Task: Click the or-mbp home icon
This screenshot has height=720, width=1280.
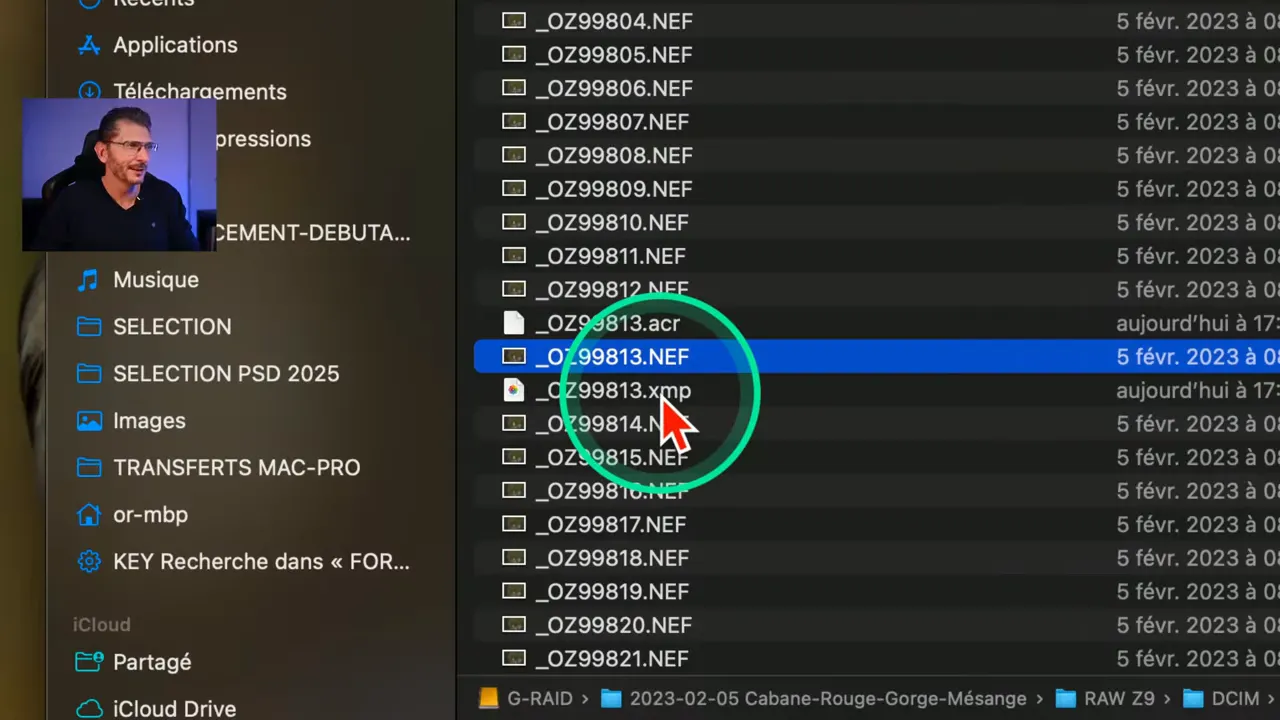Action: tap(89, 515)
